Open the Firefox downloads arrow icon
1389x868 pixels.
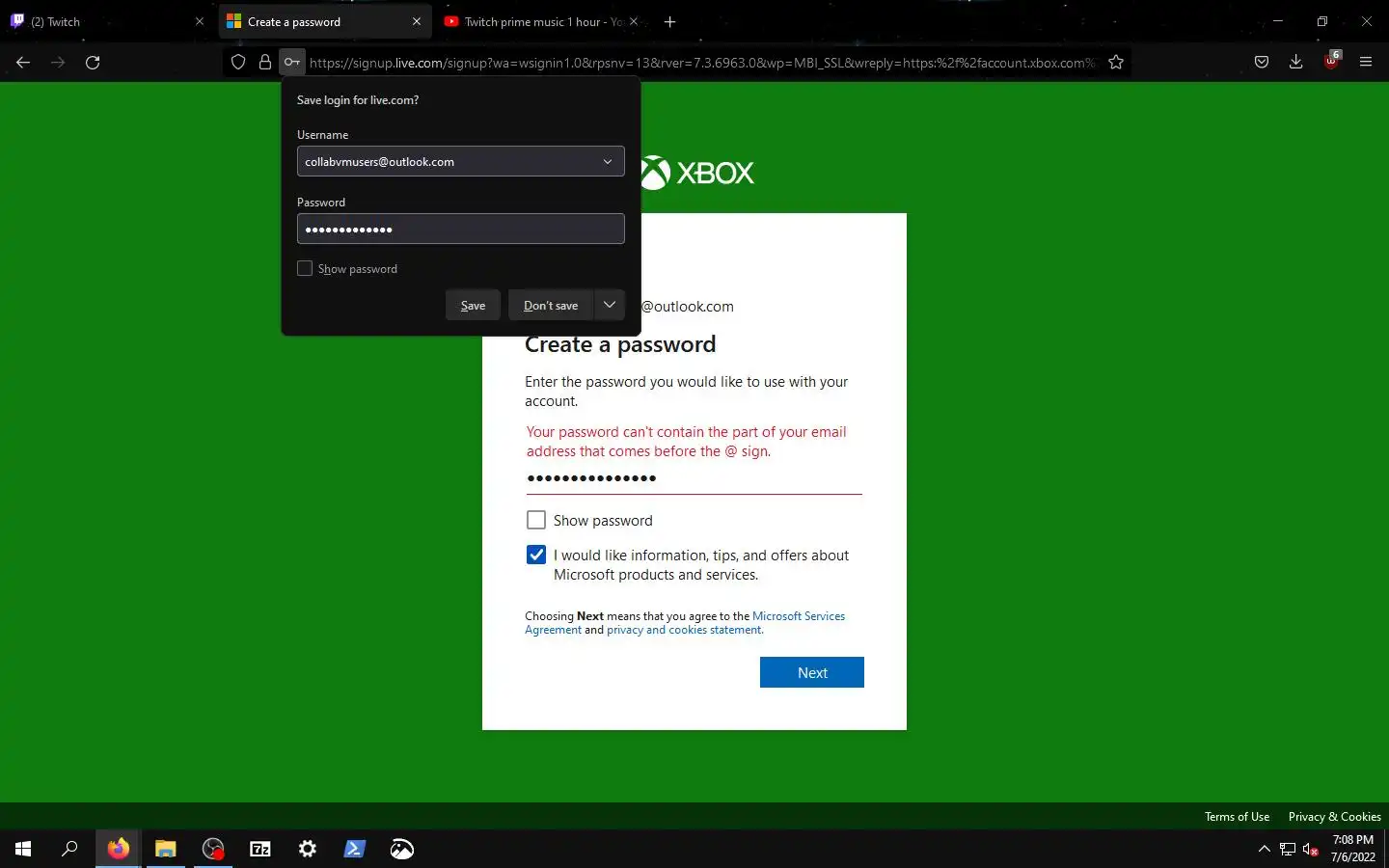click(1295, 63)
